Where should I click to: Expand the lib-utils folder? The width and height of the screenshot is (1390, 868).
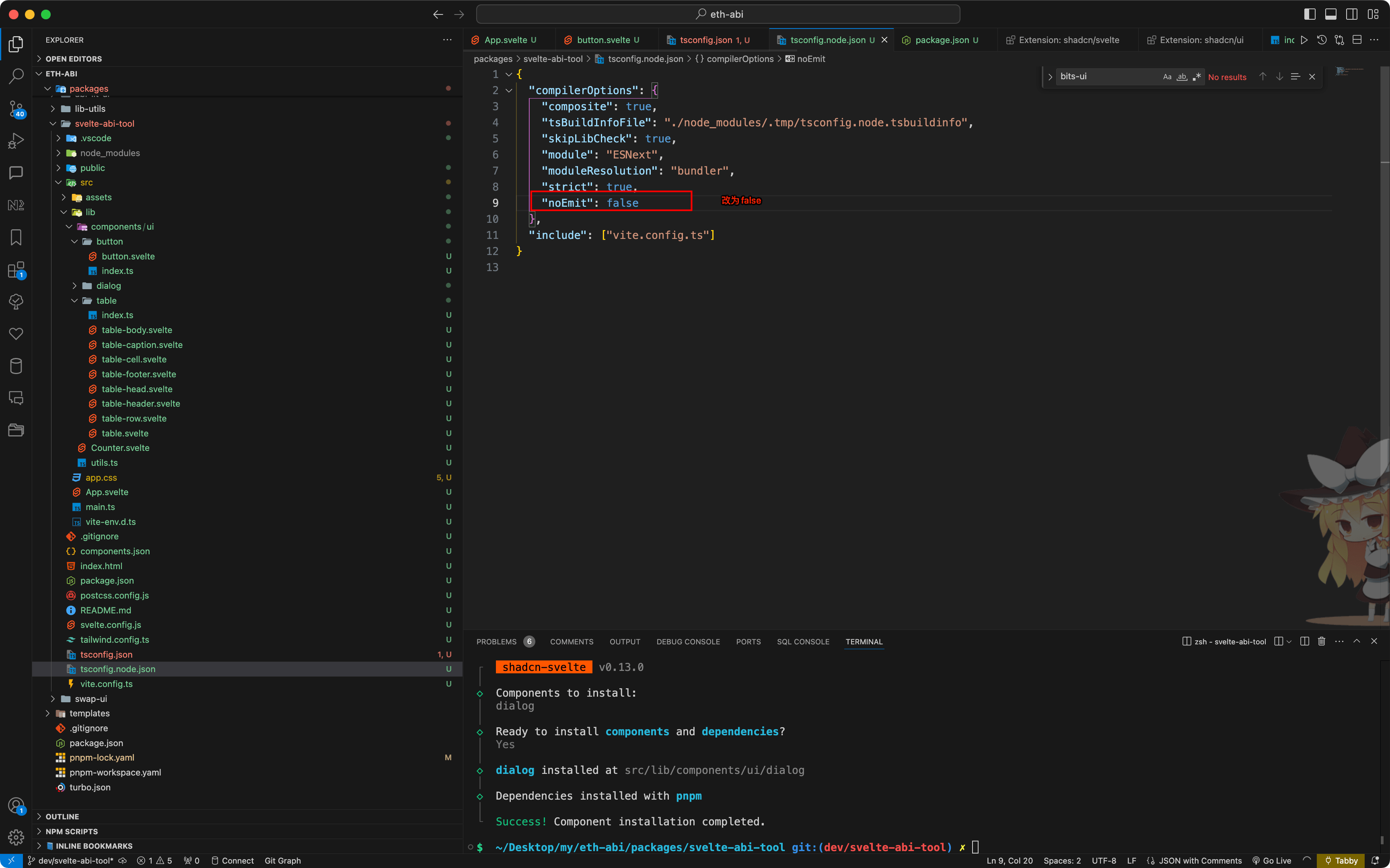(90, 109)
